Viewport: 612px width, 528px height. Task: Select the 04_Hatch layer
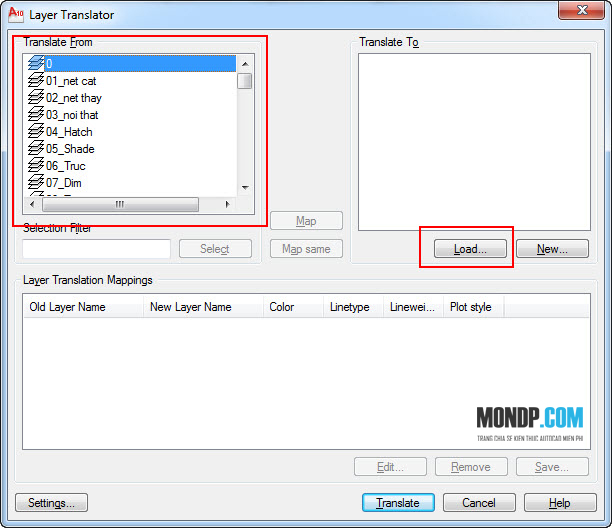pos(69,132)
